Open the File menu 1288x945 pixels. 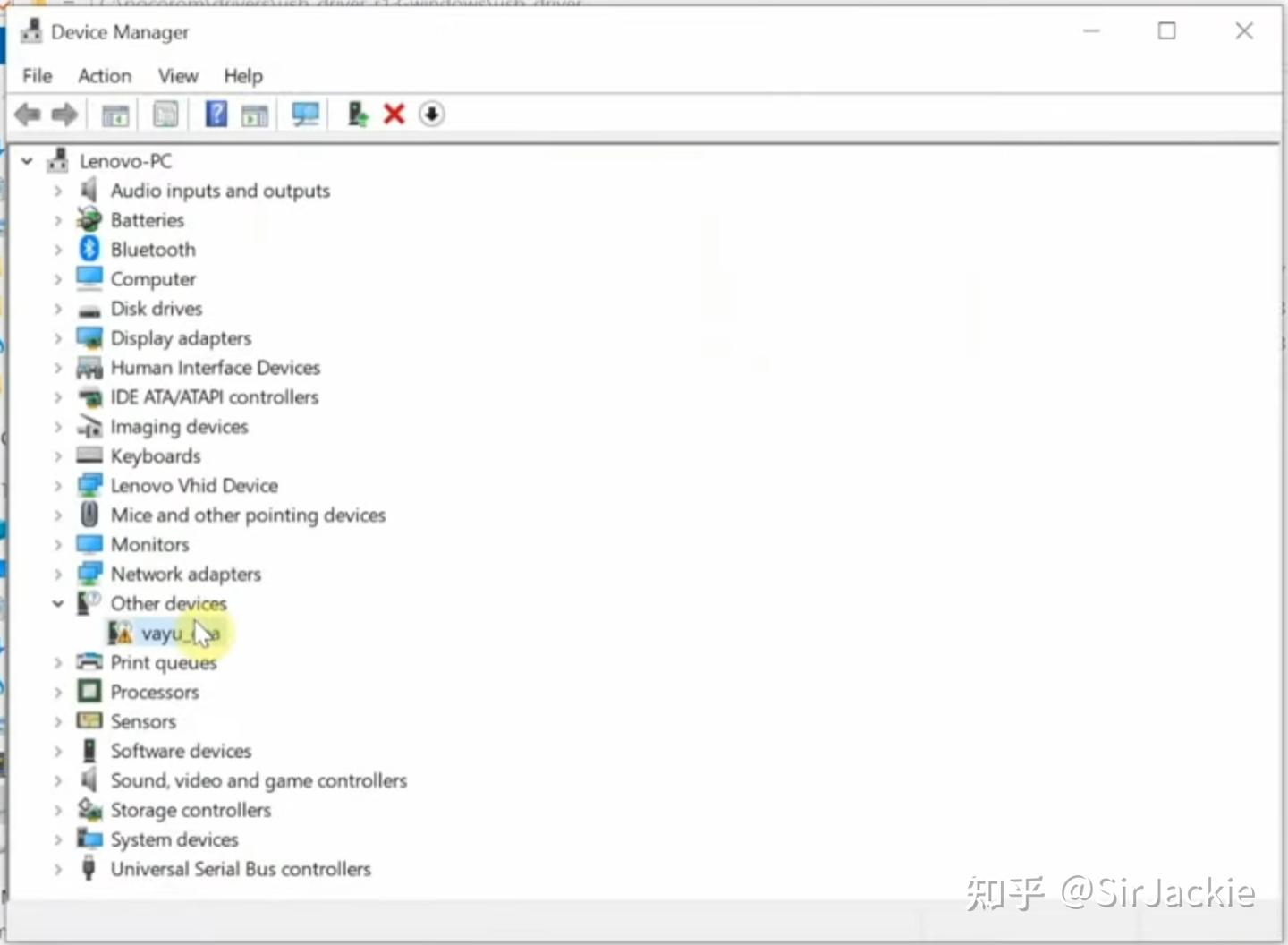[38, 76]
